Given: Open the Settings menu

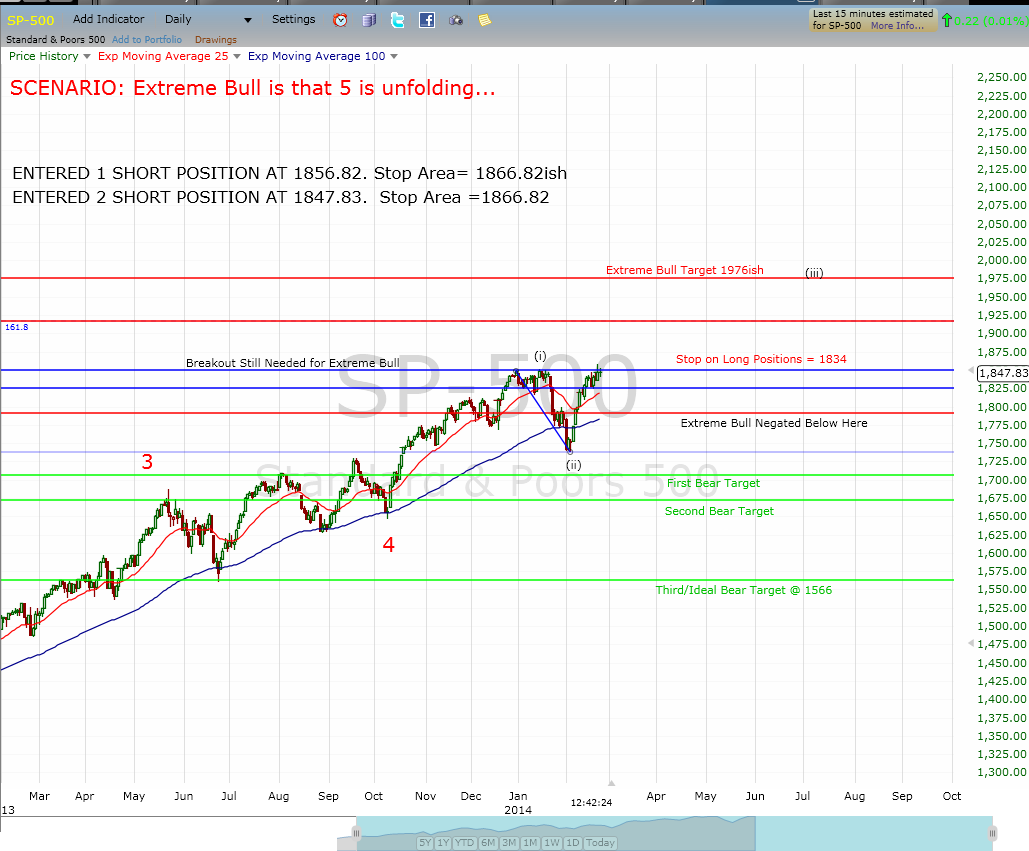Looking at the screenshot, I should click(293, 19).
